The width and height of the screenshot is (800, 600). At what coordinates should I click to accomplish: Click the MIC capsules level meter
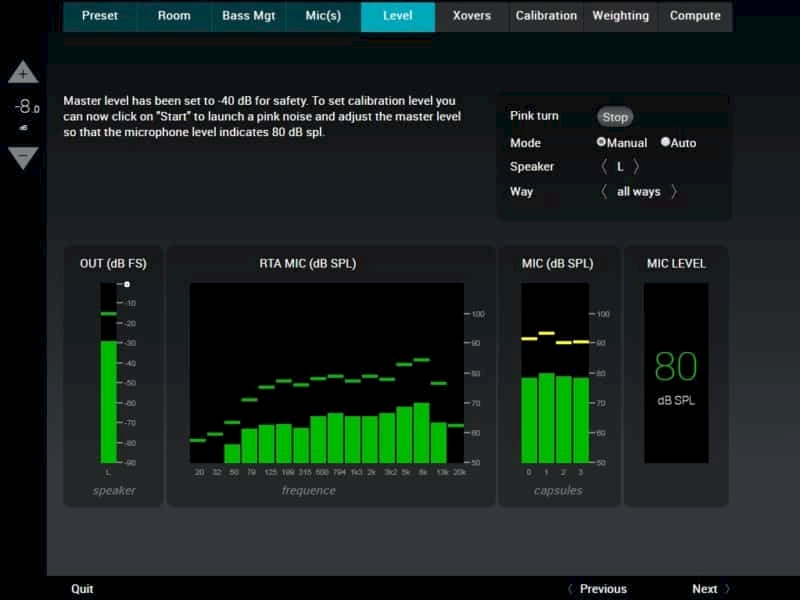(x=555, y=373)
